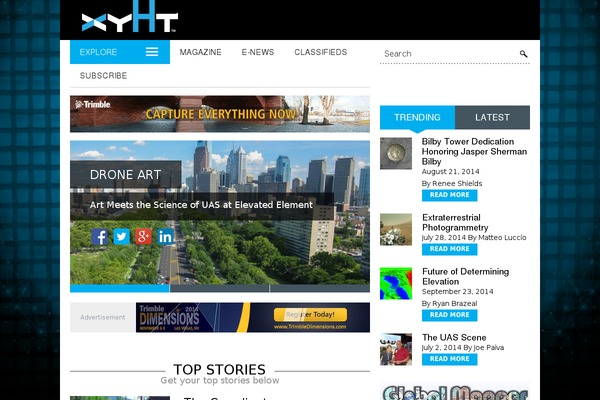Select the second slideshow progress segment
This screenshot has height=400, width=600.
tap(220, 289)
